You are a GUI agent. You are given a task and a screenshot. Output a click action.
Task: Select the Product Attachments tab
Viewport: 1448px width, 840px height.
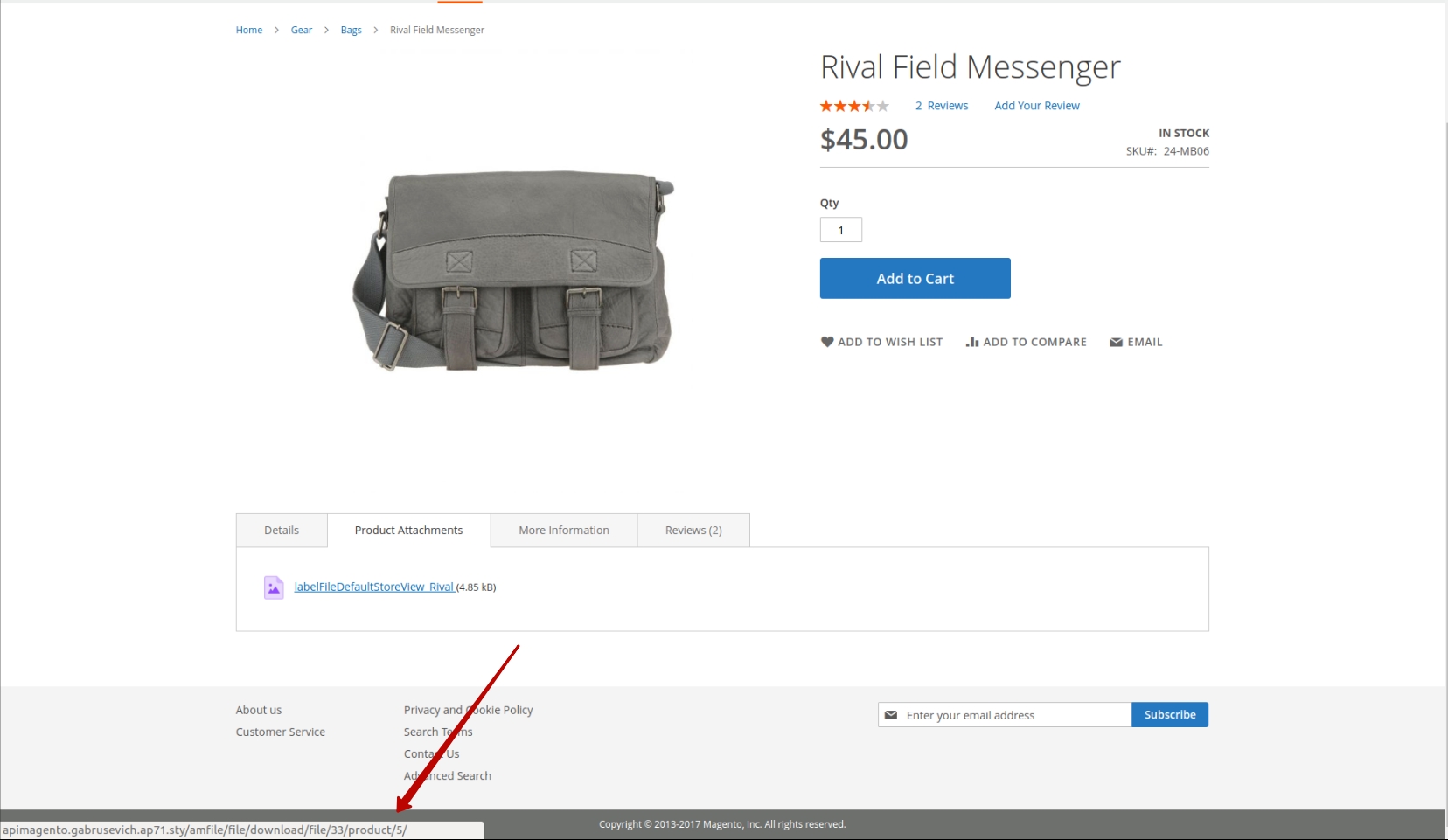pyautogui.click(x=408, y=531)
